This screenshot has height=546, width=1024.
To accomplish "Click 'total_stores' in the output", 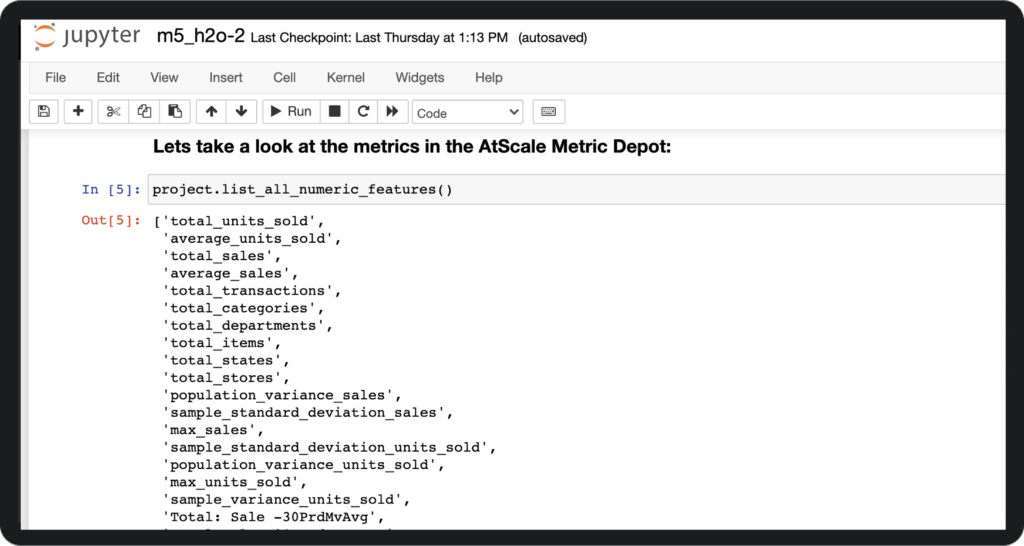I will [x=221, y=378].
